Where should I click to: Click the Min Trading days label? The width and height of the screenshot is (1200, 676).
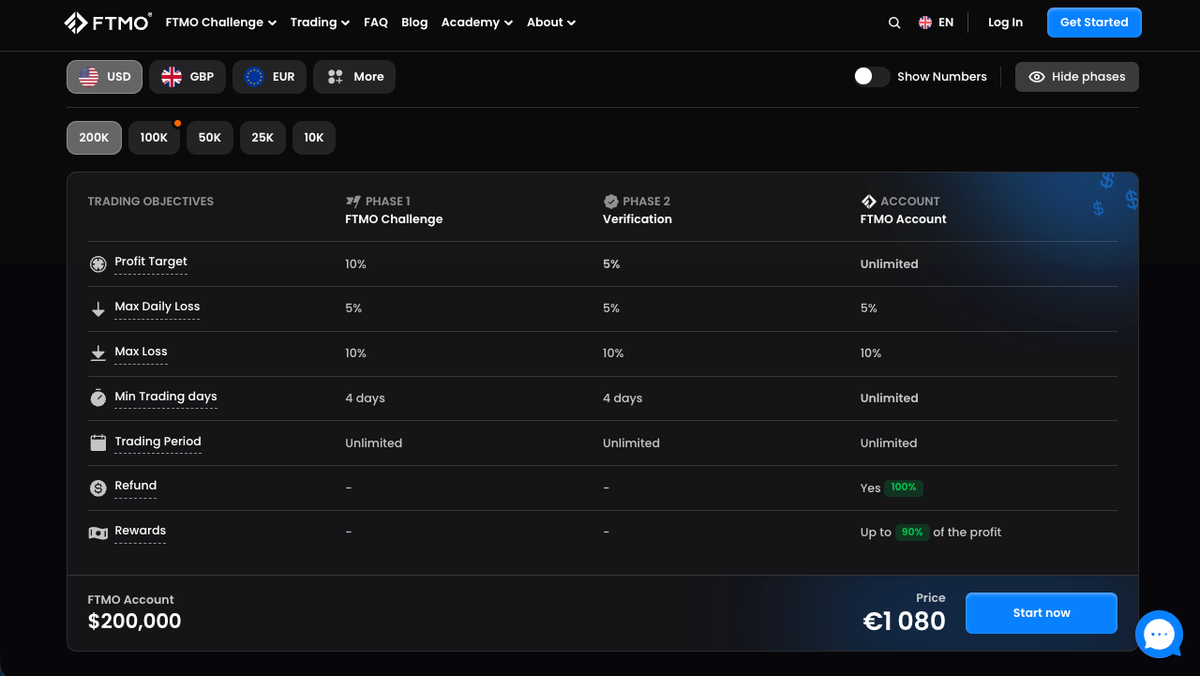[x=166, y=396]
